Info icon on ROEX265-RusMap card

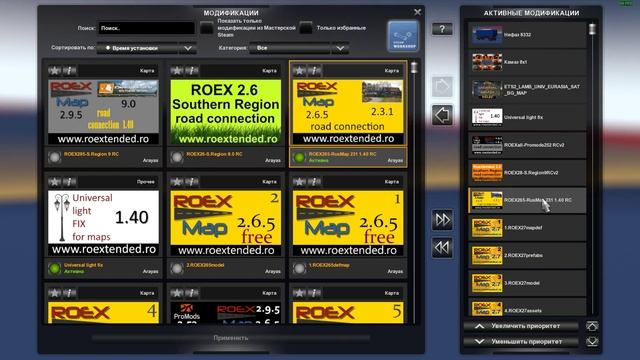pos(314,71)
